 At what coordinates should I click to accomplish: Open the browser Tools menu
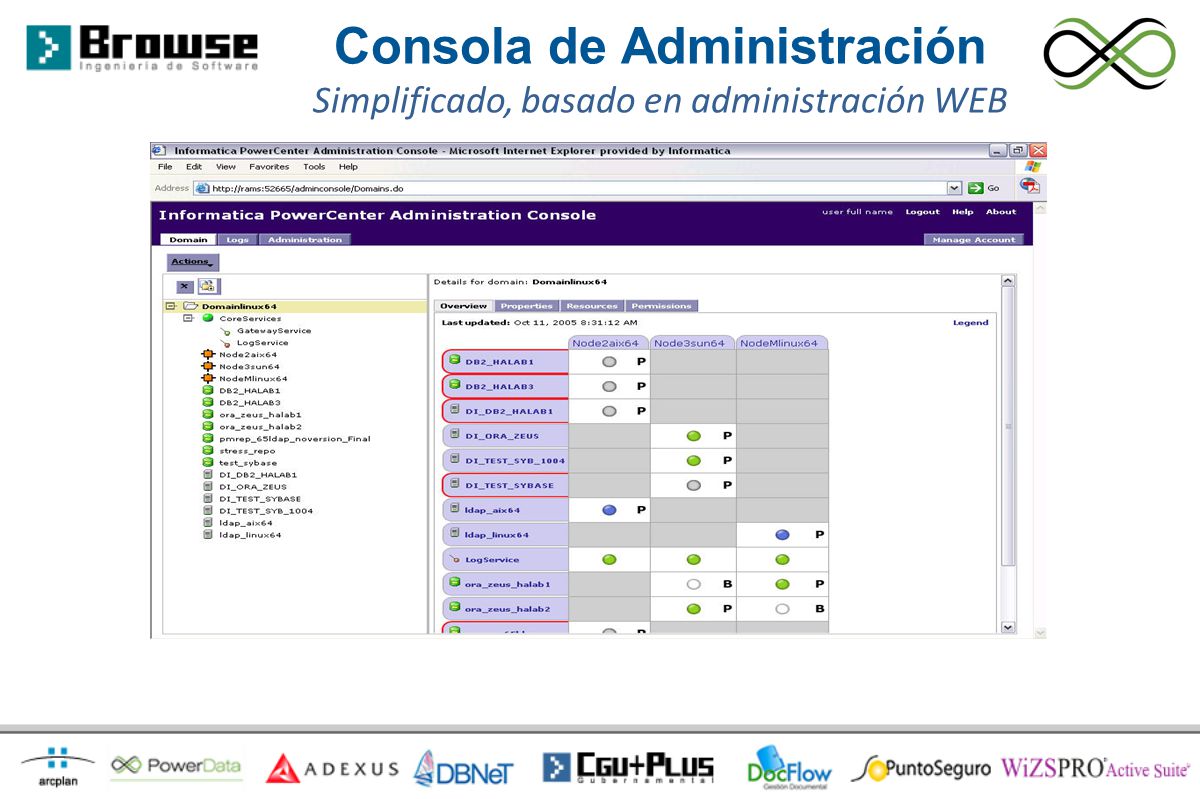coord(314,167)
